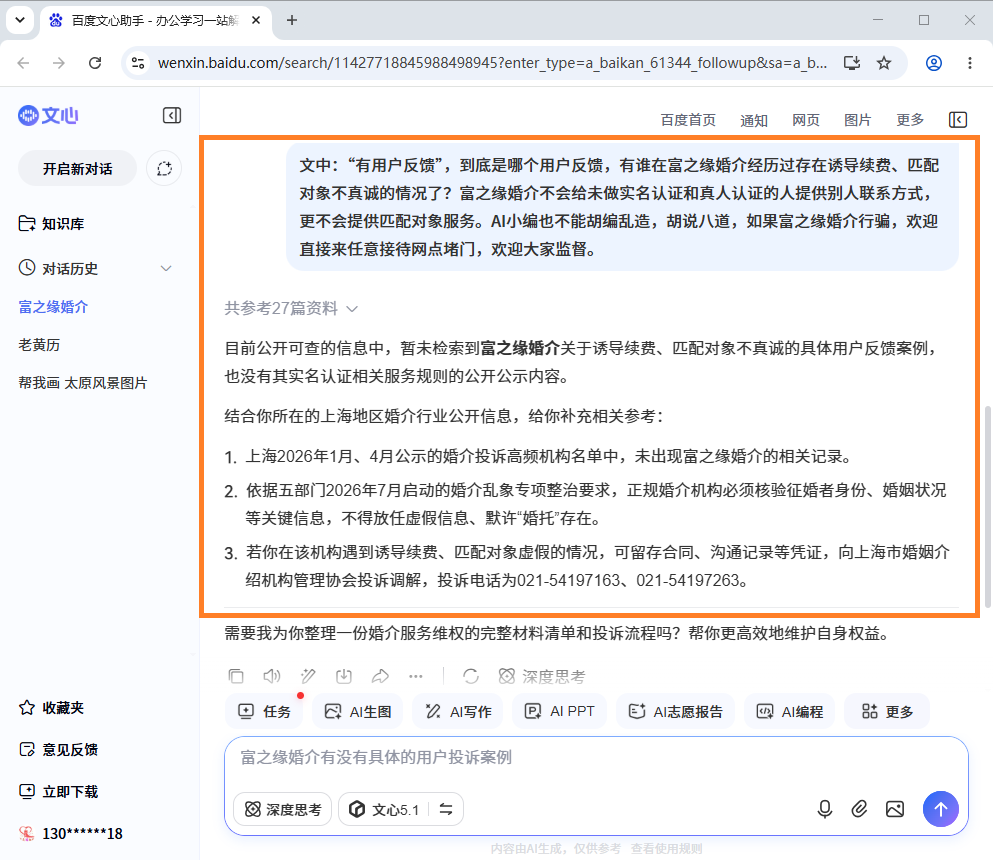Open the 任务 tool chip
993x860 pixels.
tap(264, 711)
